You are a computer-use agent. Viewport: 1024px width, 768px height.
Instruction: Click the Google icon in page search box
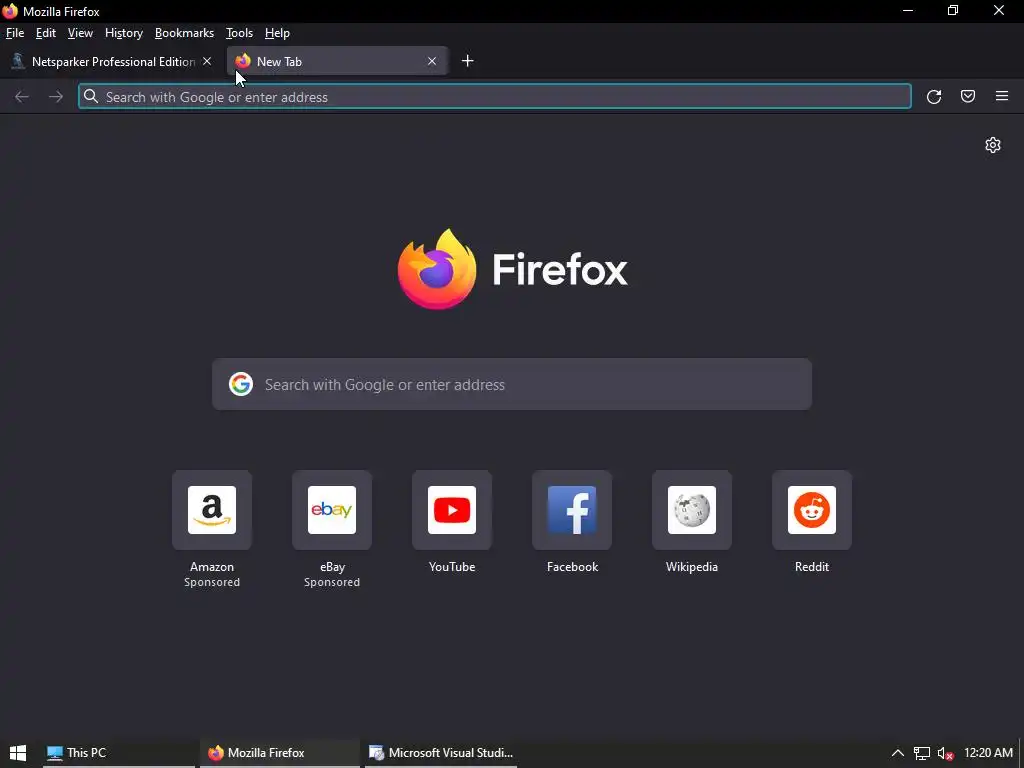coord(241,384)
